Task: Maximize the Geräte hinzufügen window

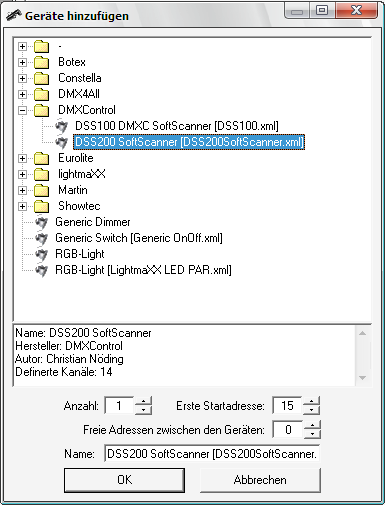Action: click(x=322, y=10)
